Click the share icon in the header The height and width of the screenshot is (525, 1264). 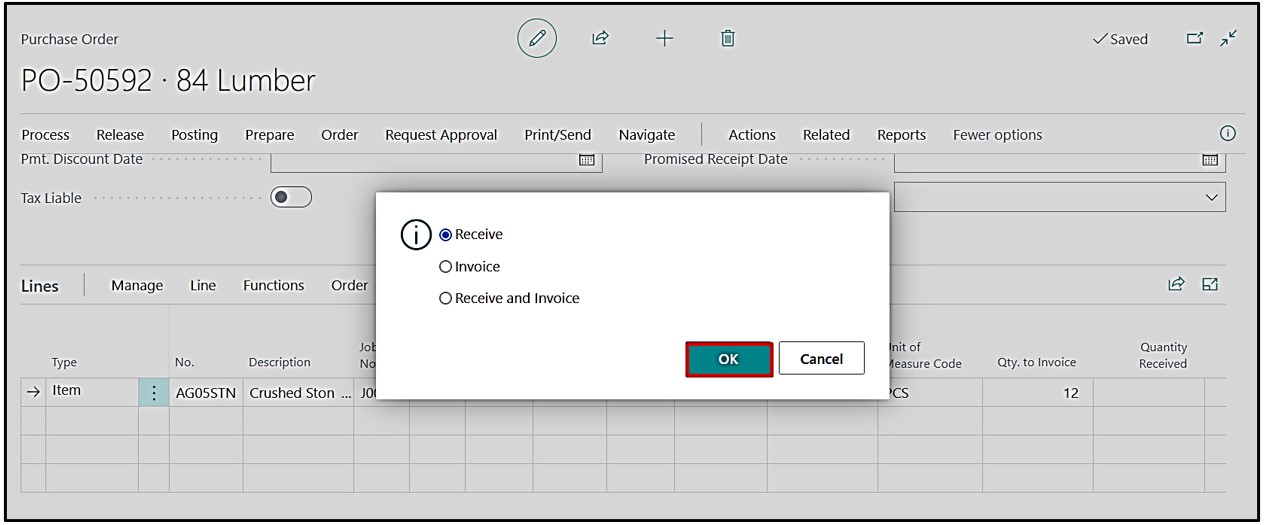[x=600, y=39]
